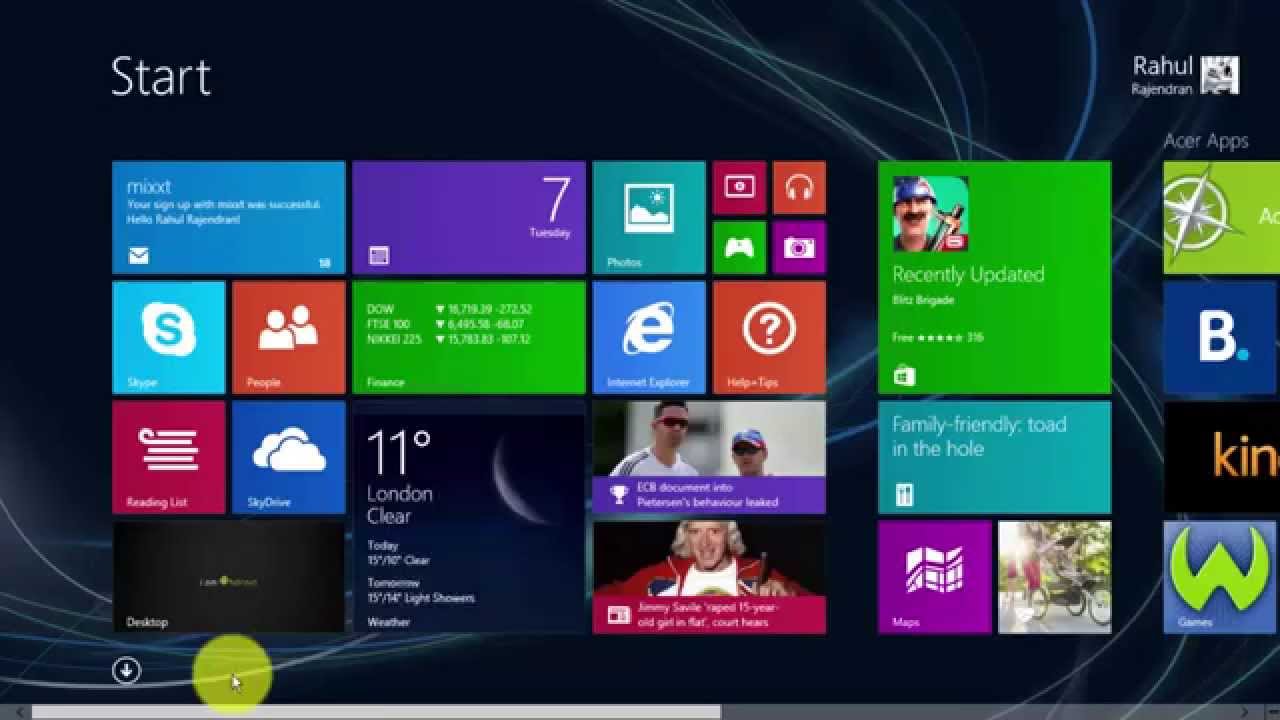Open News tile about Jimmy Savile
The width and height of the screenshot is (1280, 720).
(709, 578)
